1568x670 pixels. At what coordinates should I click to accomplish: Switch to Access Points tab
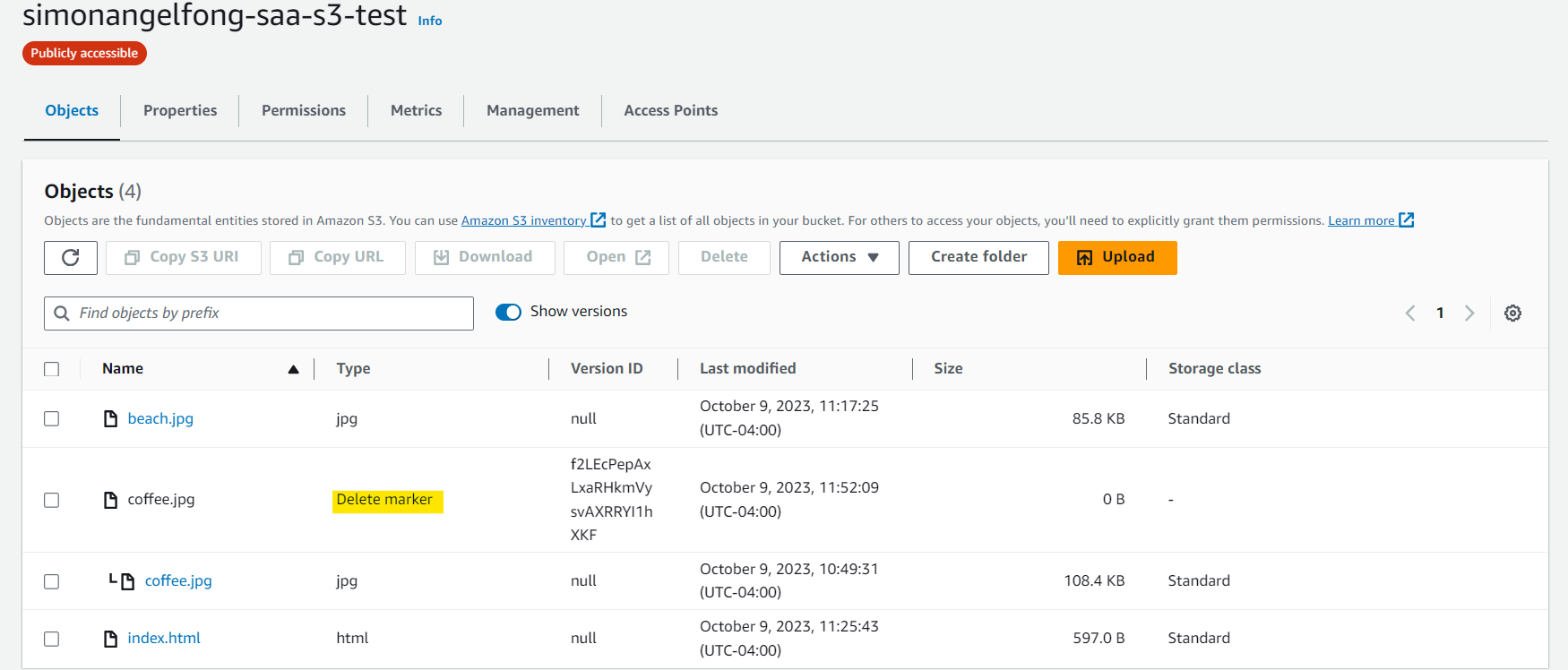coord(671,110)
